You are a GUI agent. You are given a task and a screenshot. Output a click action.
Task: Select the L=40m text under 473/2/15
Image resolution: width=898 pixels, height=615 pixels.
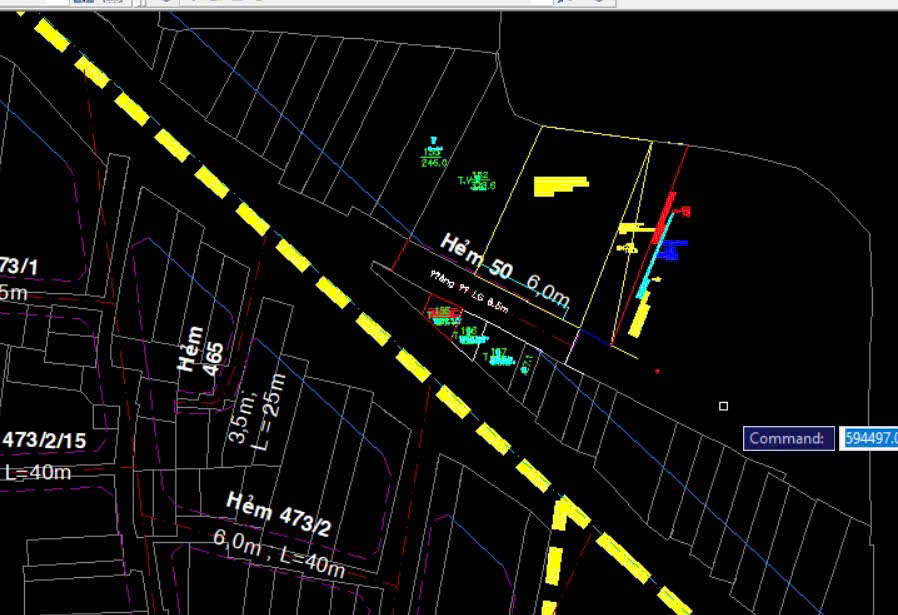40,471
